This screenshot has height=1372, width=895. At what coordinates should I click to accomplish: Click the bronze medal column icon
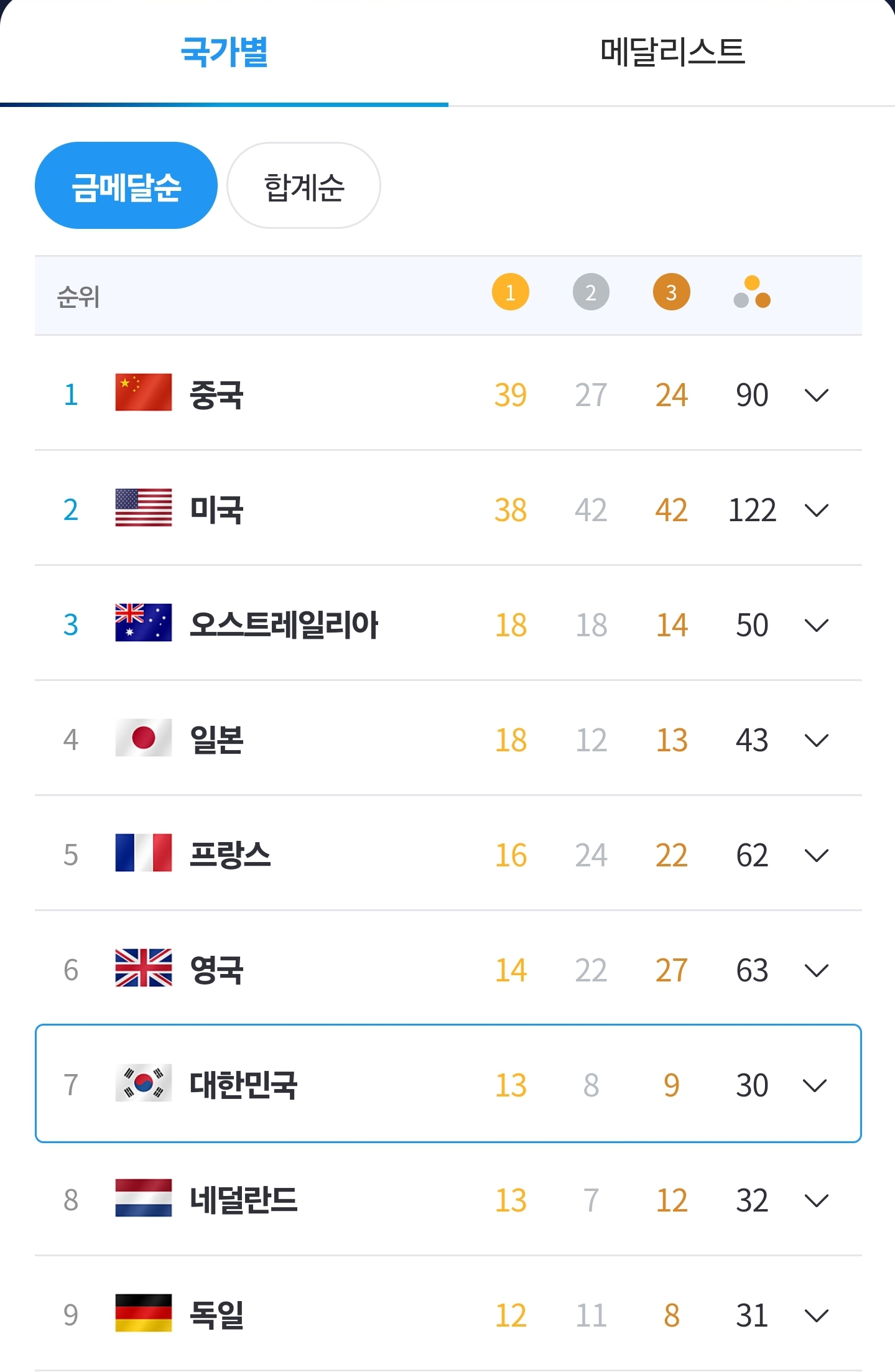671,292
